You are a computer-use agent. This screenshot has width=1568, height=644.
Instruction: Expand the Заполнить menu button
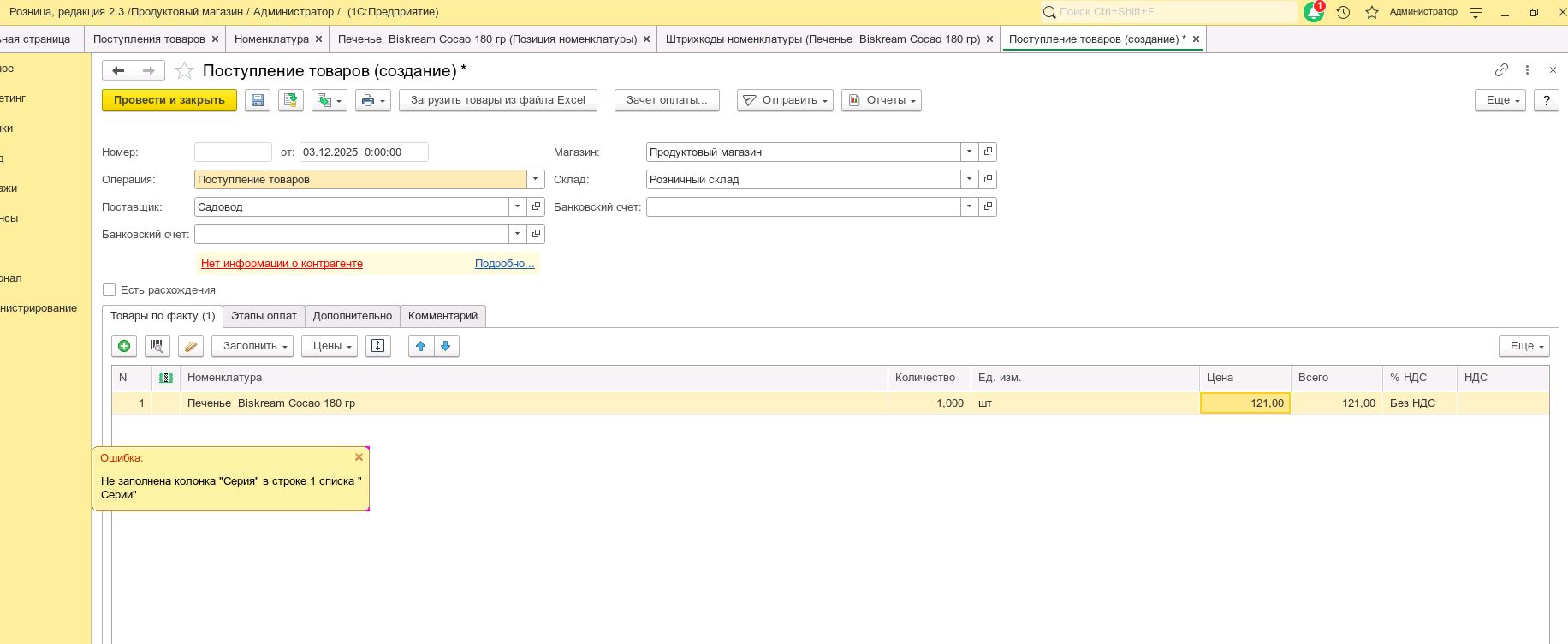[252, 346]
